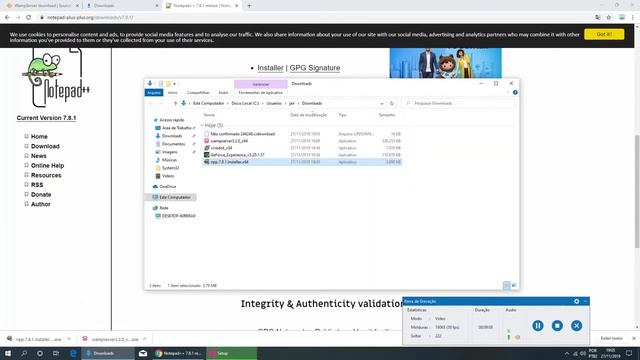Switch Explorer to large icons view

coord(514,285)
